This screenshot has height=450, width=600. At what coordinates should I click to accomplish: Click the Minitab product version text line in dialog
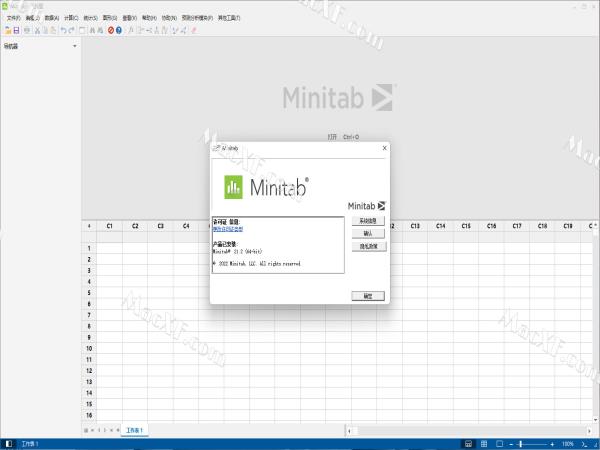[x=237, y=251]
